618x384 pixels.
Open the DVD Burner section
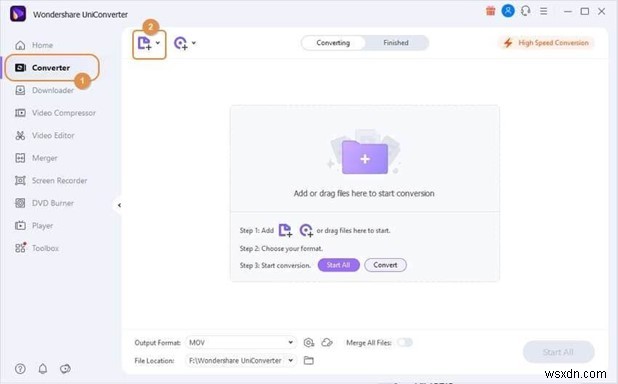[x=44, y=203]
